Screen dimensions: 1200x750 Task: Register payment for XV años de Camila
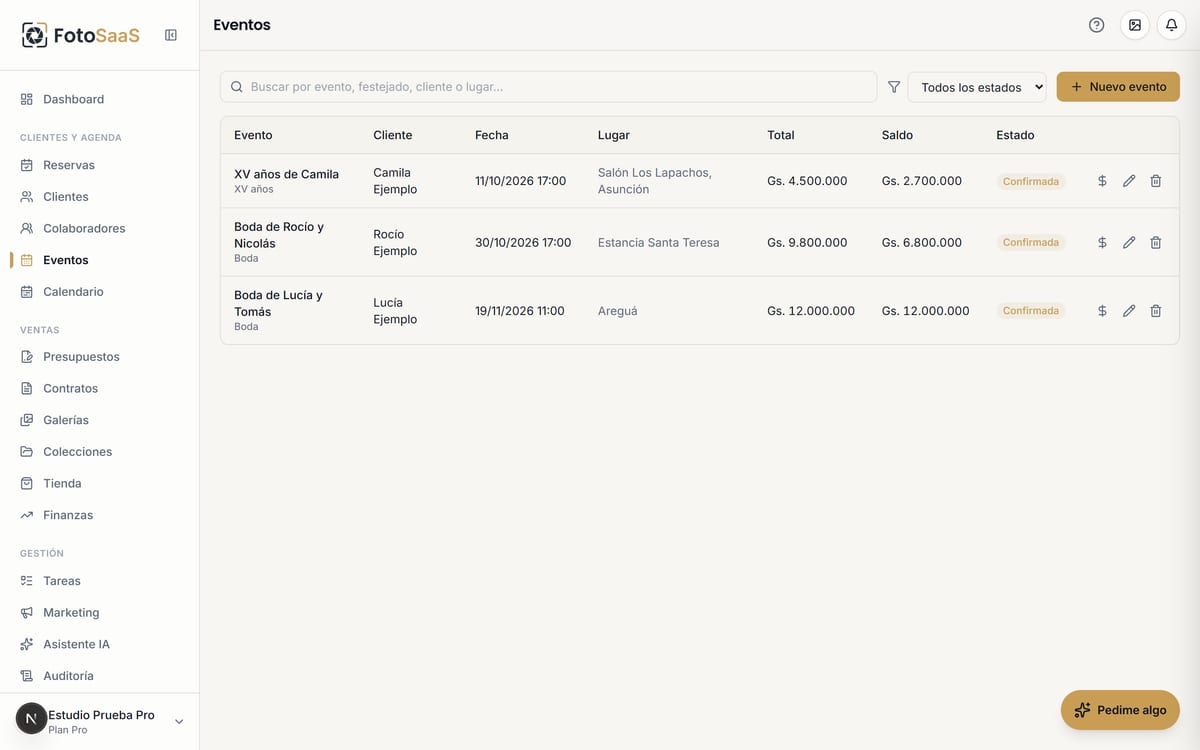[x=1102, y=181]
